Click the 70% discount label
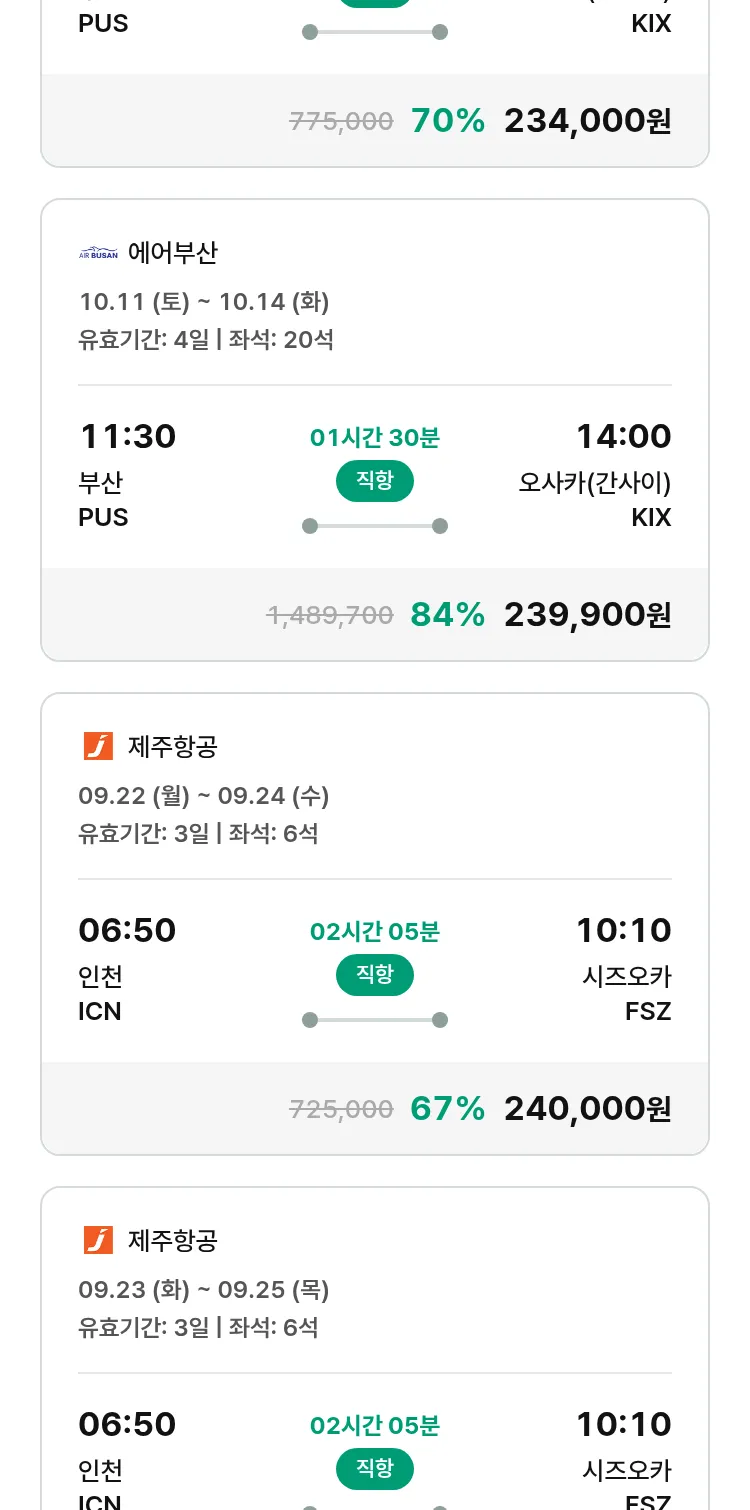Image resolution: width=750 pixels, height=1510 pixels. (x=447, y=121)
